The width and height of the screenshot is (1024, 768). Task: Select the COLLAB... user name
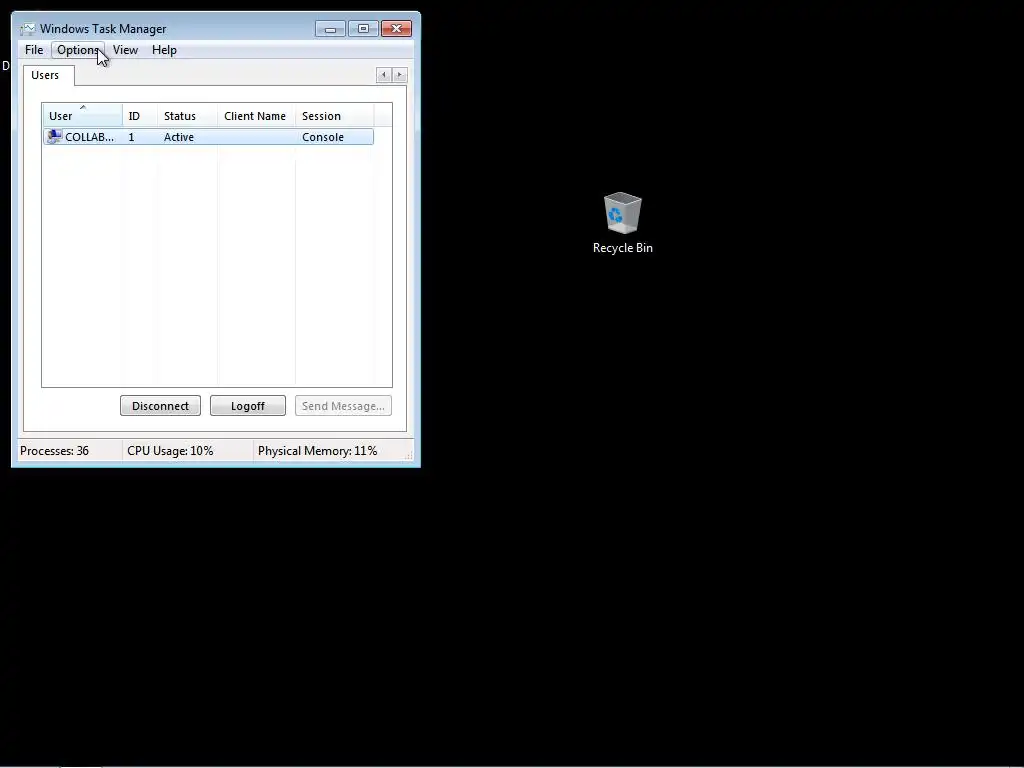pyautogui.click(x=89, y=137)
